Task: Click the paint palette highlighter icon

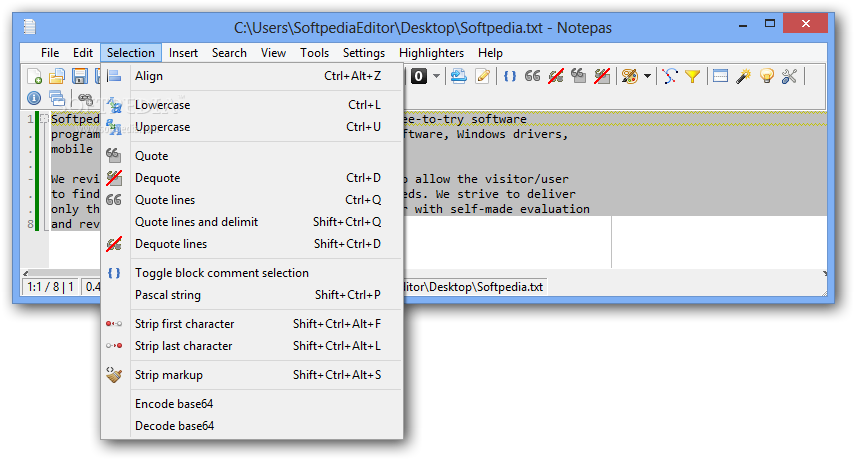Action: (x=630, y=76)
